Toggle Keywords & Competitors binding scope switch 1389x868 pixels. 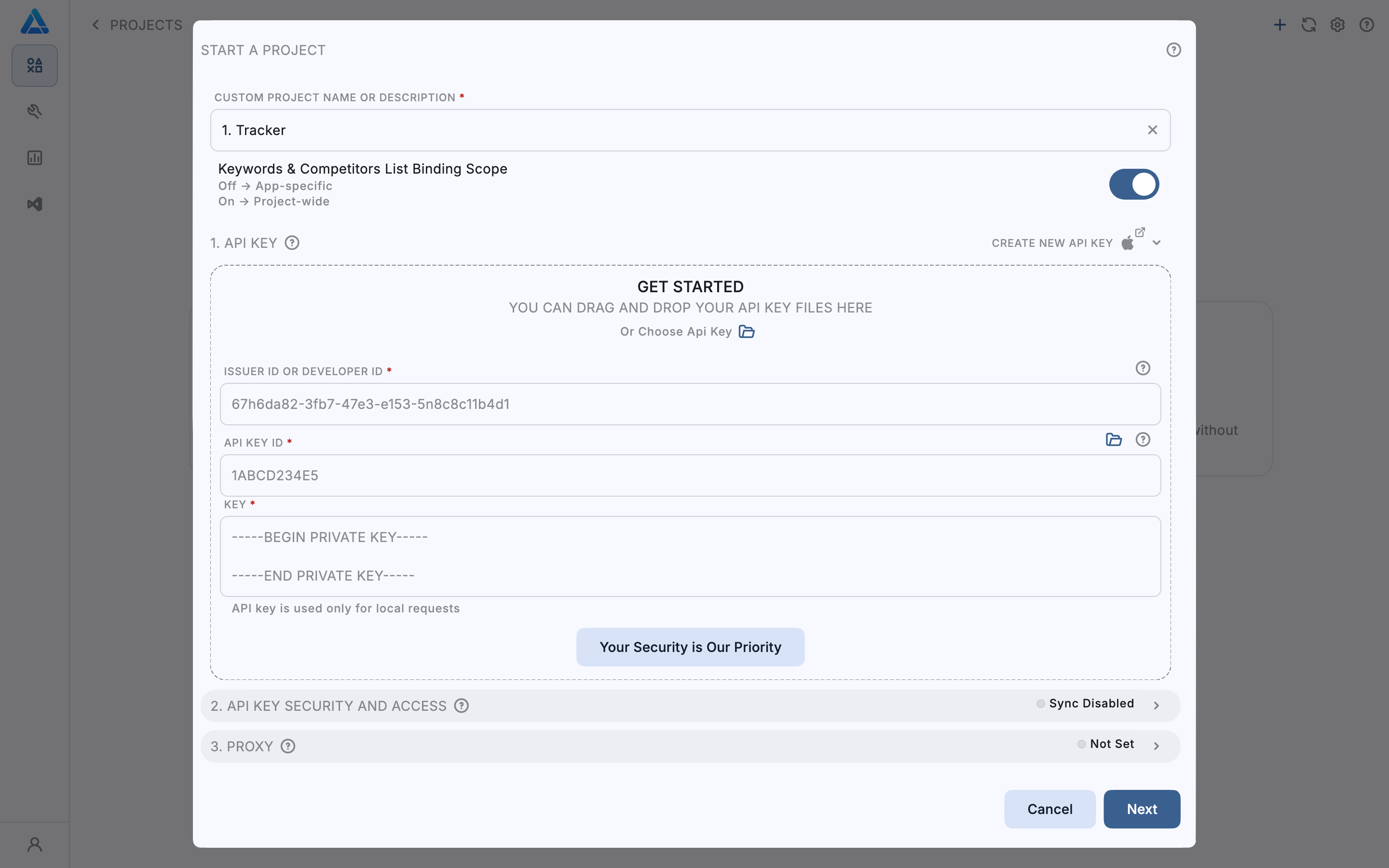[x=1133, y=184]
